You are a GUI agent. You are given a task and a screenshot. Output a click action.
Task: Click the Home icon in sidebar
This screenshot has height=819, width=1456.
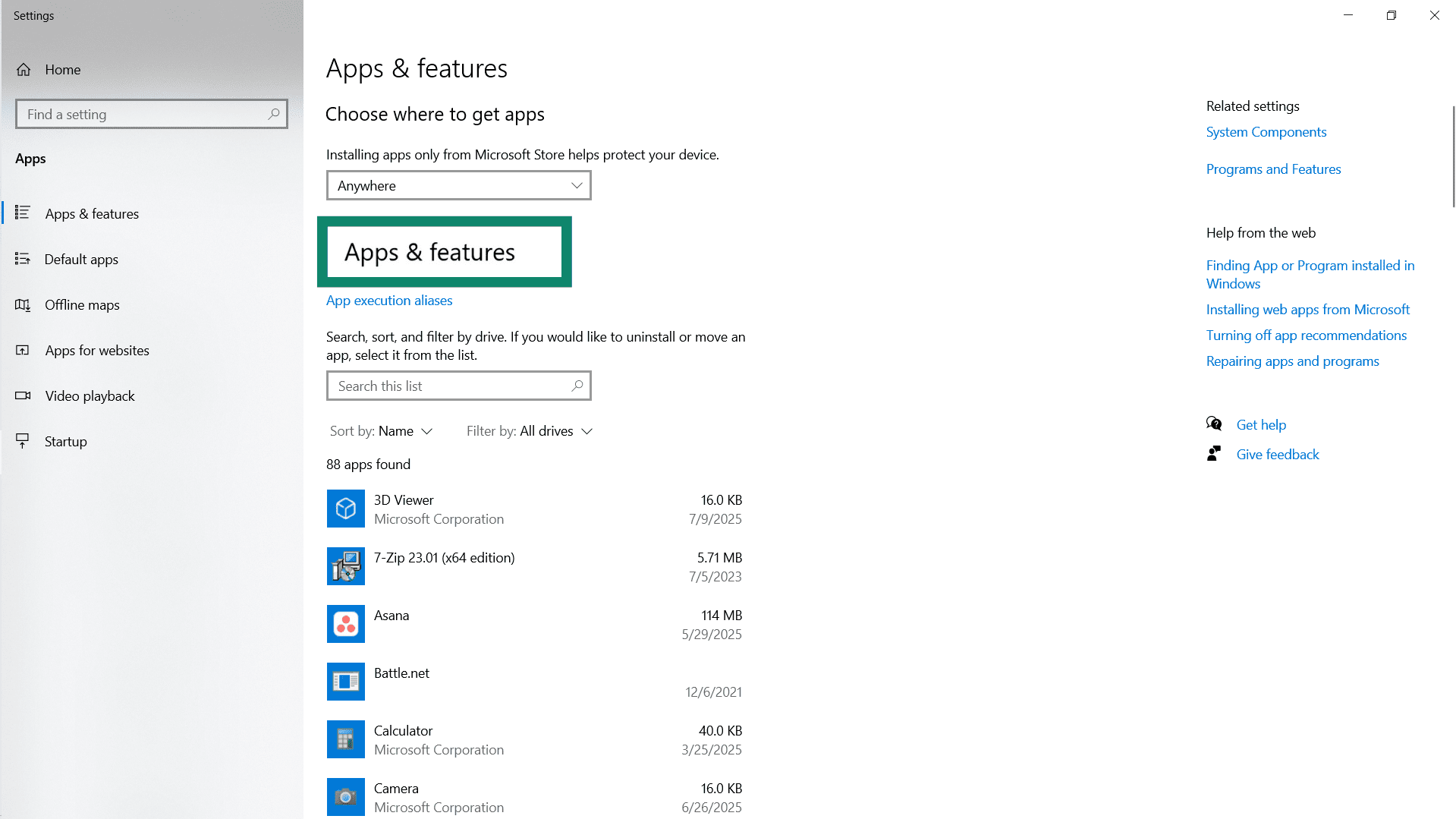(24, 70)
